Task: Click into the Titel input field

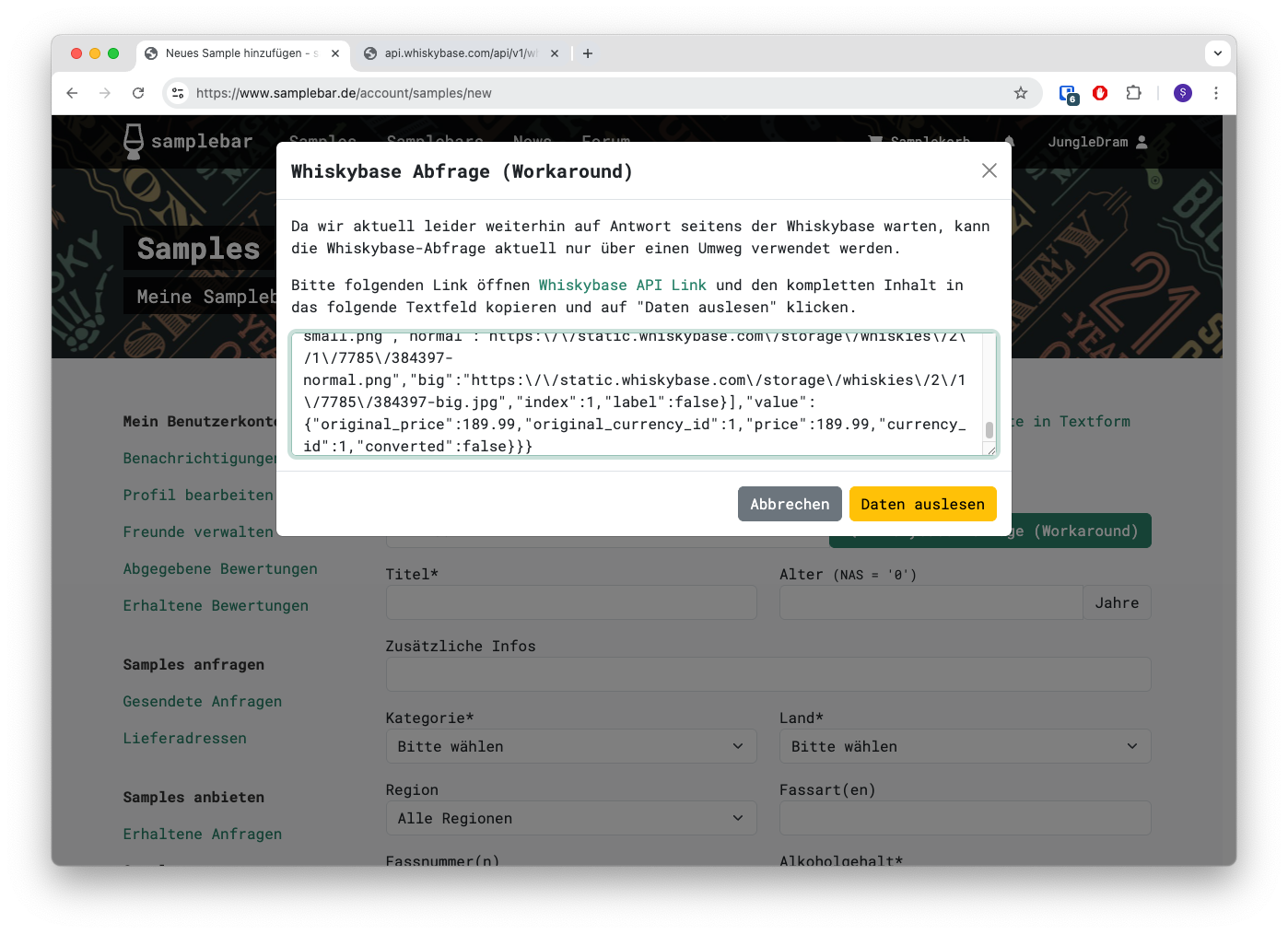Action: point(570,602)
